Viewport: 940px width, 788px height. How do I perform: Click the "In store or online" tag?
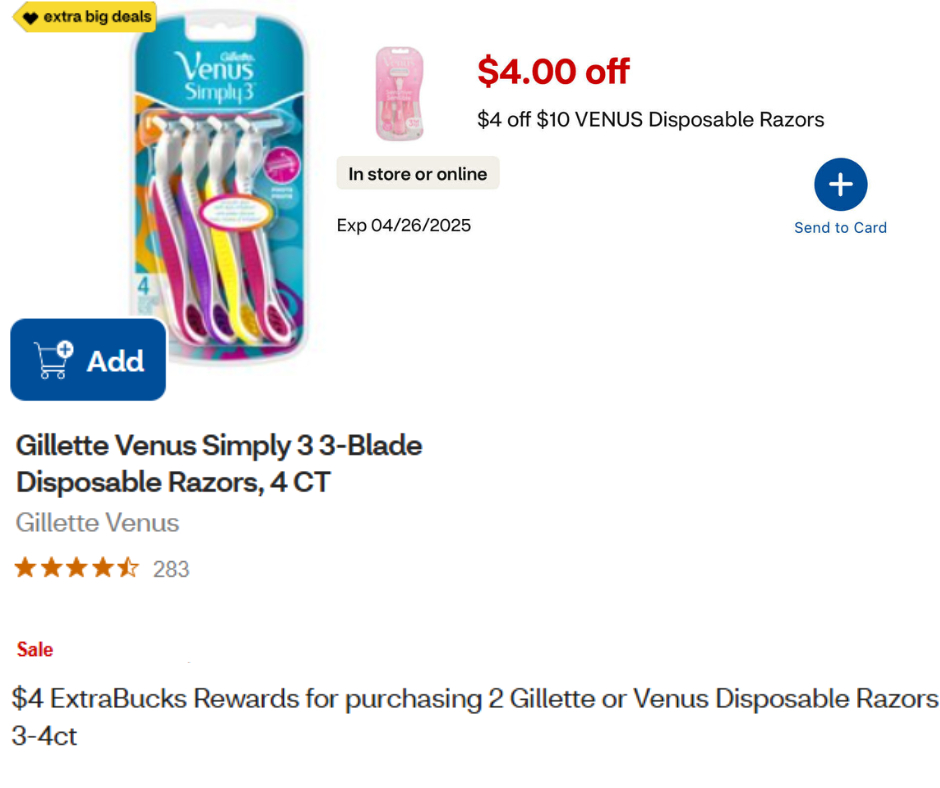pos(417,174)
